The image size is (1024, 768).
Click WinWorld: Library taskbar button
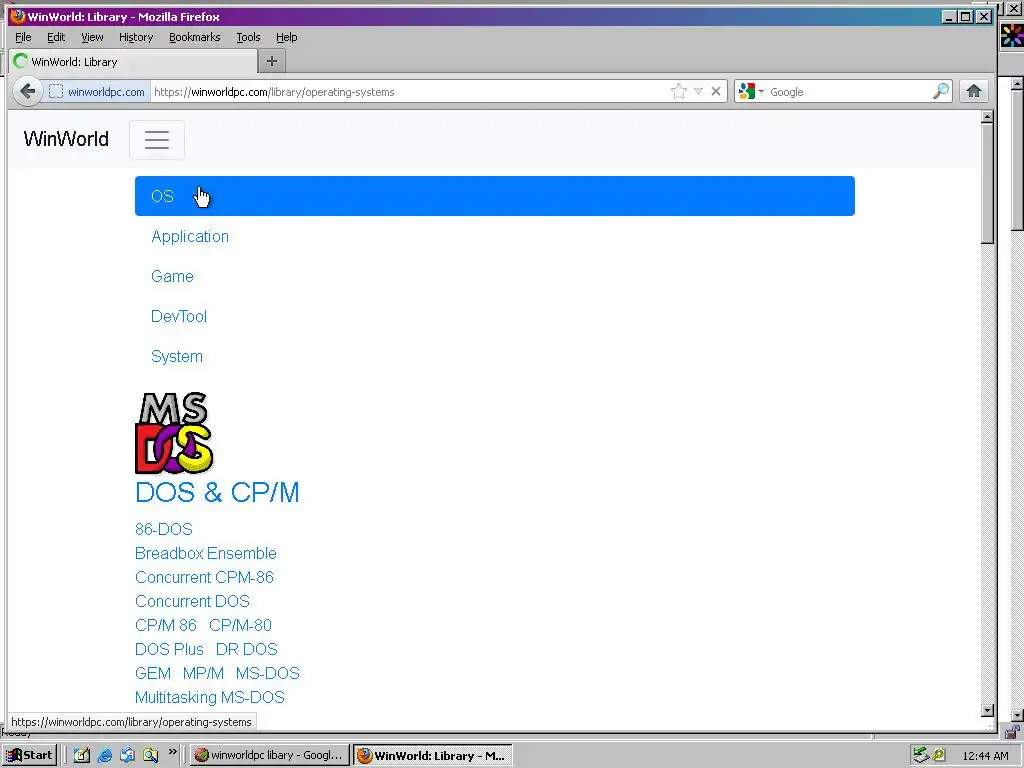[x=432, y=756]
